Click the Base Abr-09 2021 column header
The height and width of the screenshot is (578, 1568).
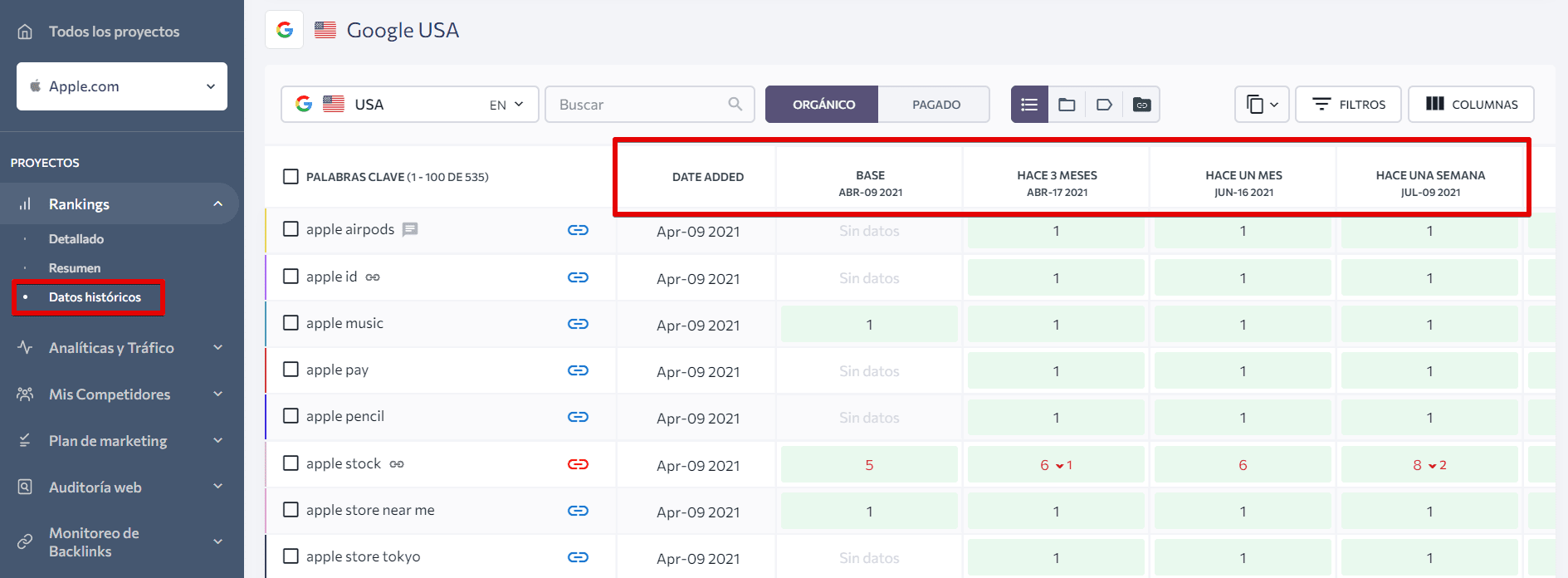tap(870, 184)
